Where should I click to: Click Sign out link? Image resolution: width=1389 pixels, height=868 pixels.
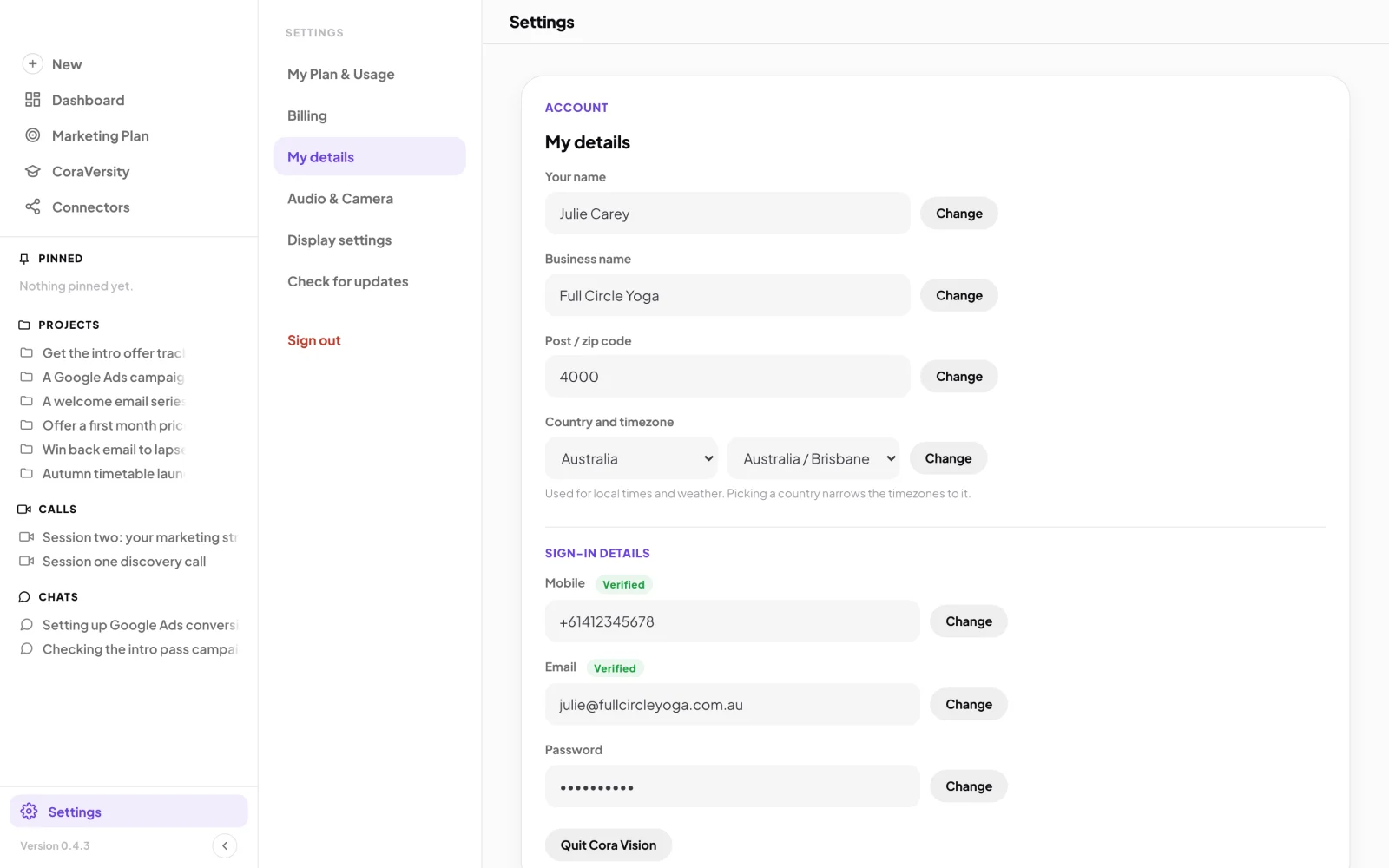click(314, 341)
